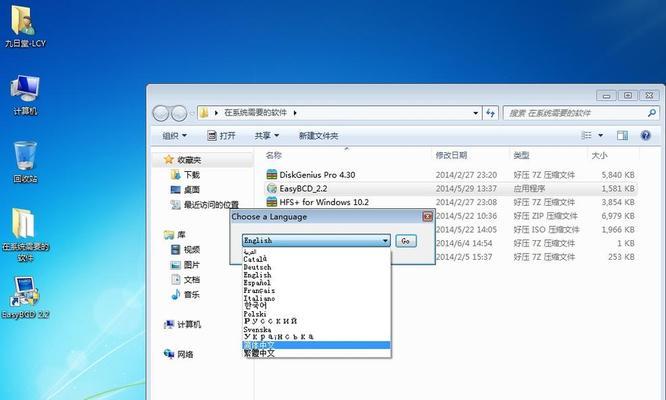Click date cell 2014/5/29 13:37
Screen dimensions: 666x400
pos(466,189)
